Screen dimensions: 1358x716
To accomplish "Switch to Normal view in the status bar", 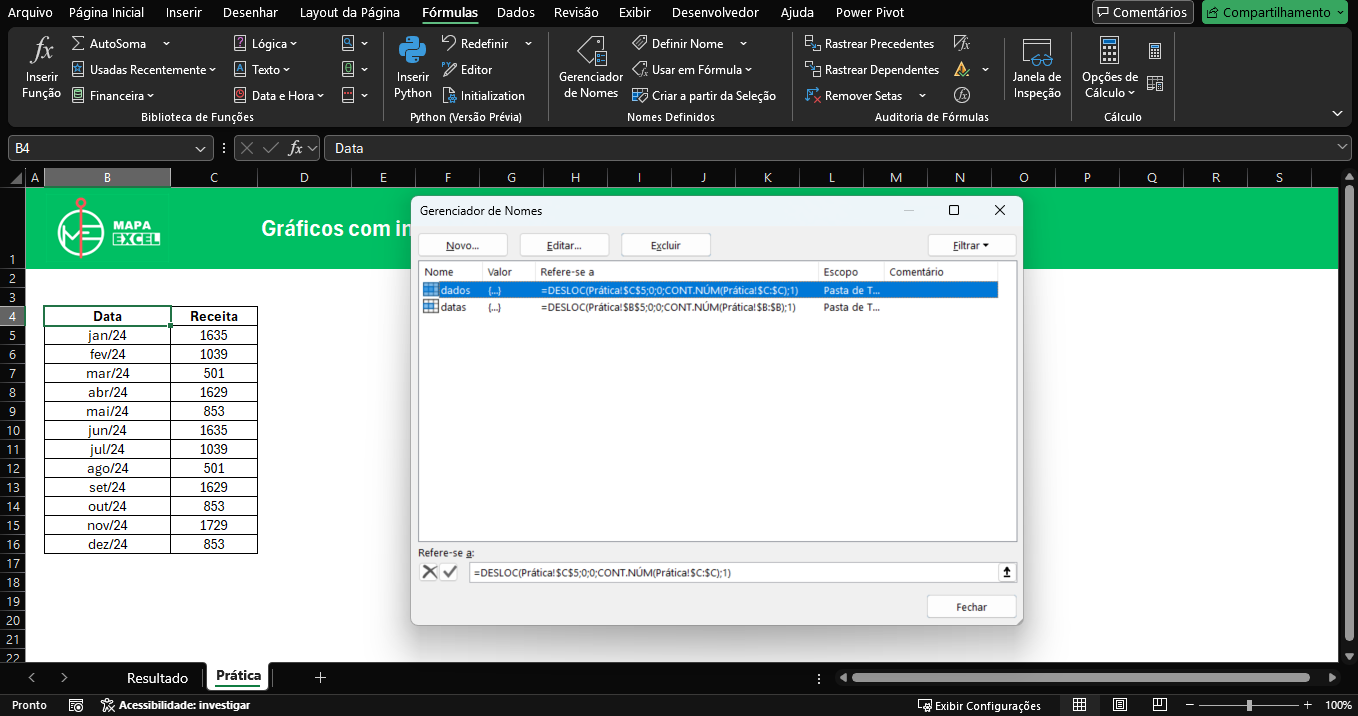I will coord(1079,705).
